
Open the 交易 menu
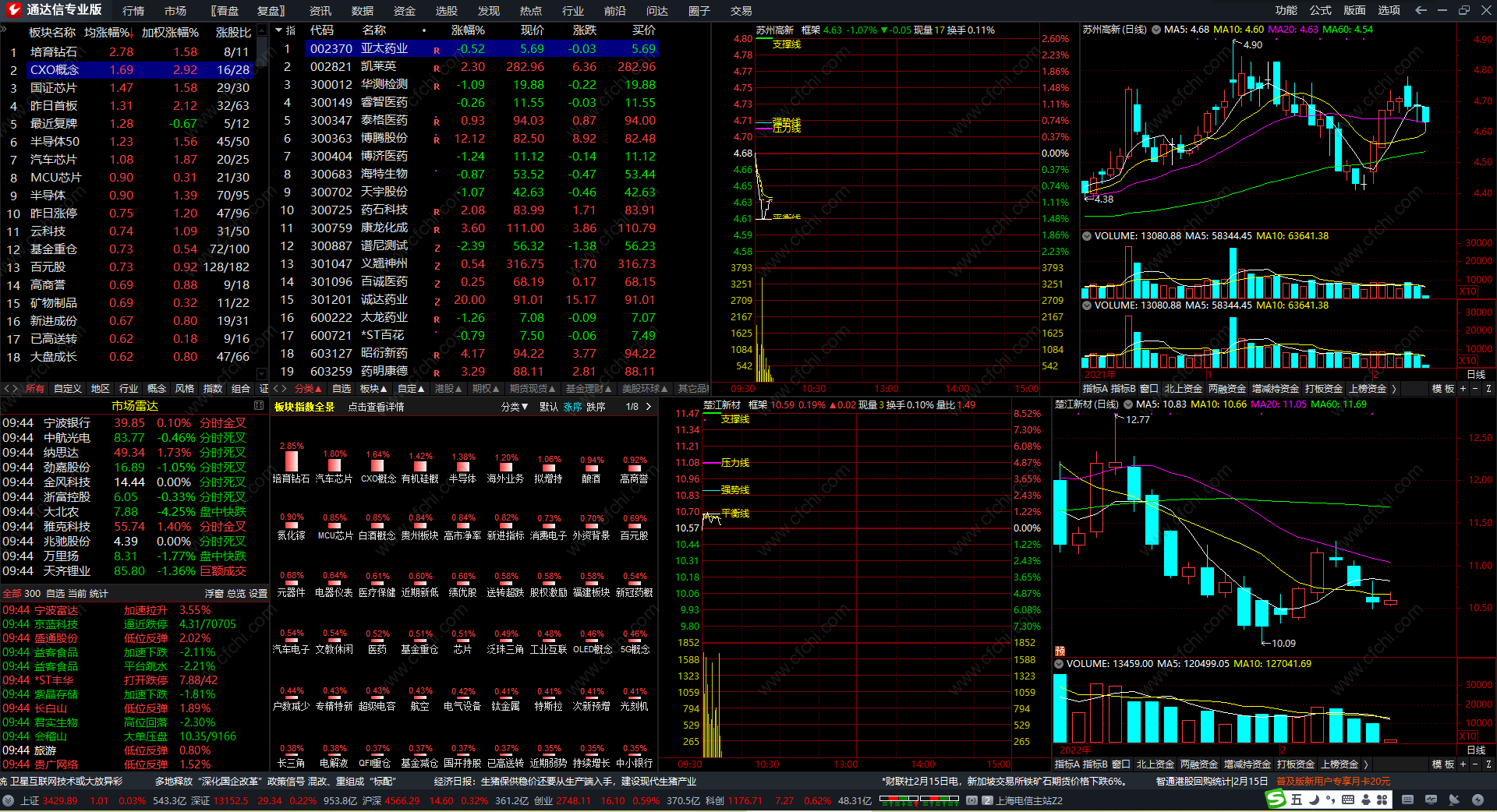[741, 11]
